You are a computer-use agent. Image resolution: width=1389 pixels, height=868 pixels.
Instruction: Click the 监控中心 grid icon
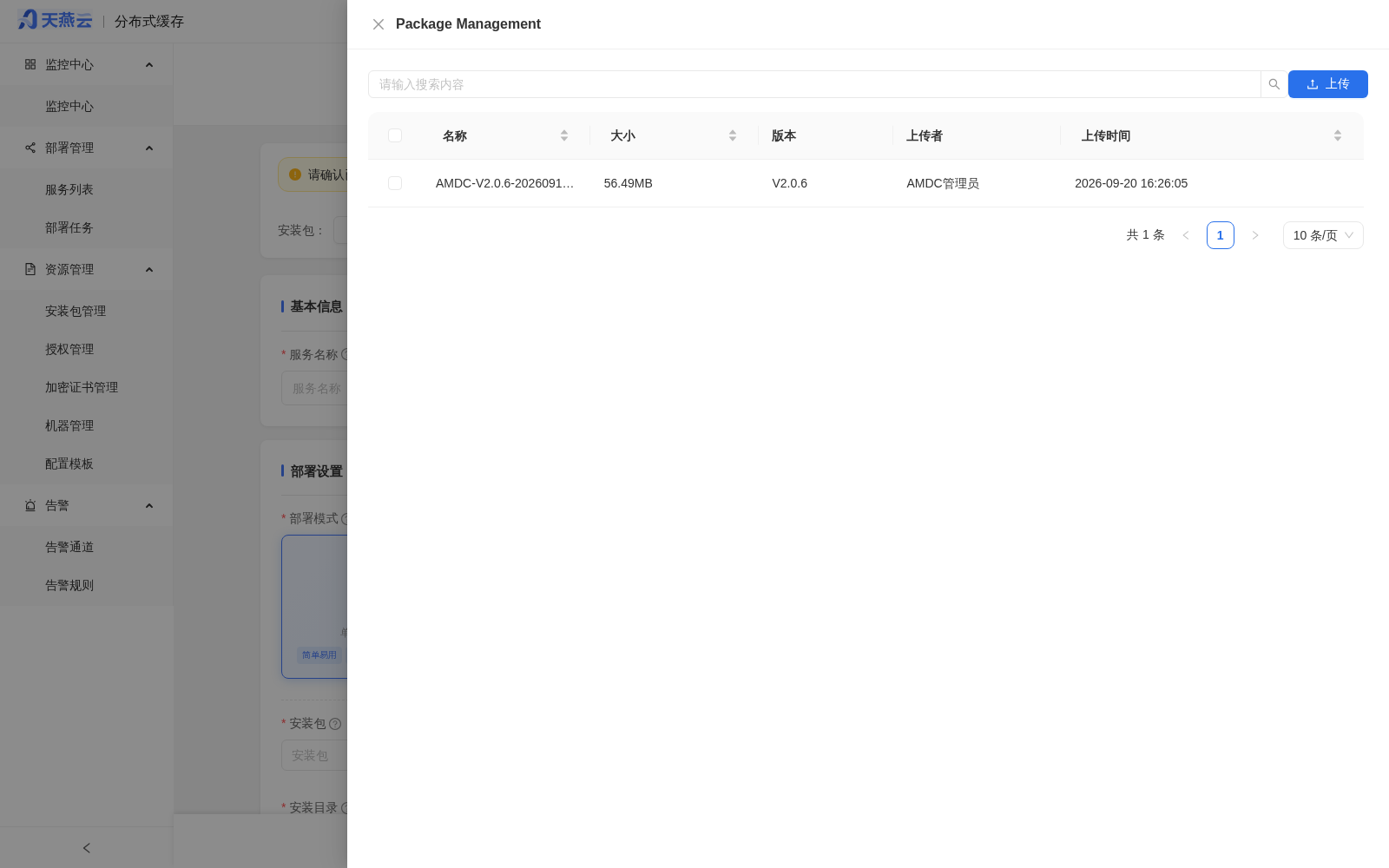pos(30,64)
